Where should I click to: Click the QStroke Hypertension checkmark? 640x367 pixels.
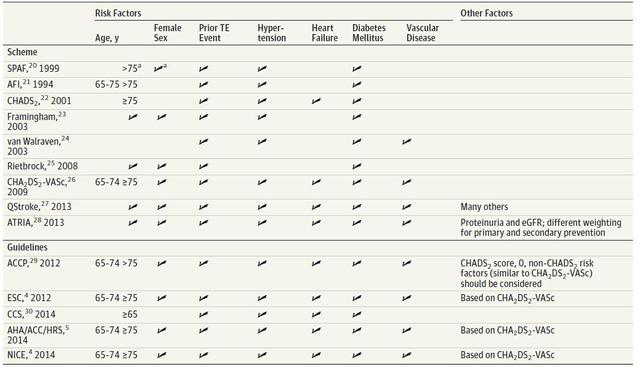coord(262,207)
